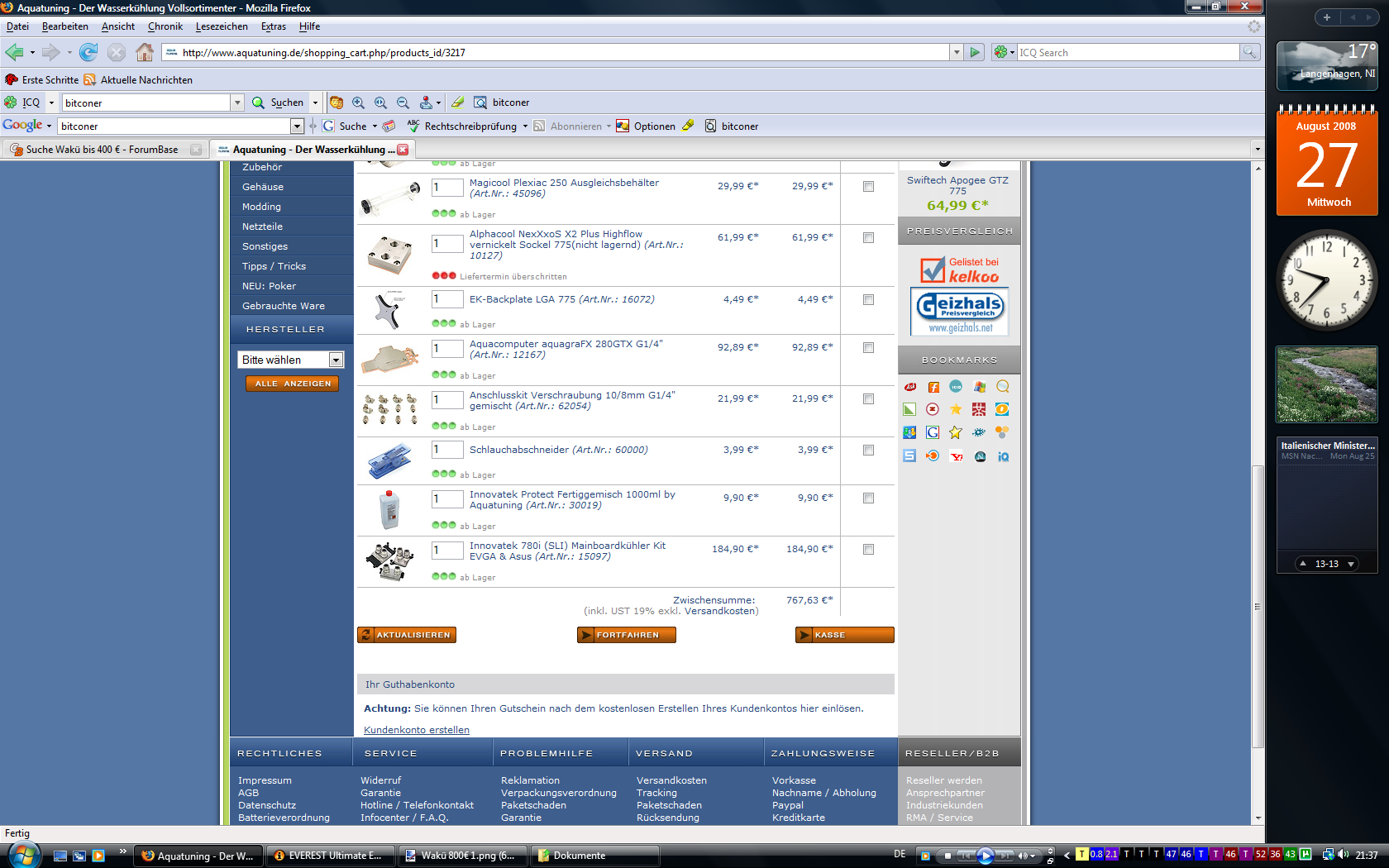
Task: Click the ALLE ANZEIGEN button
Action: tap(293, 384)
